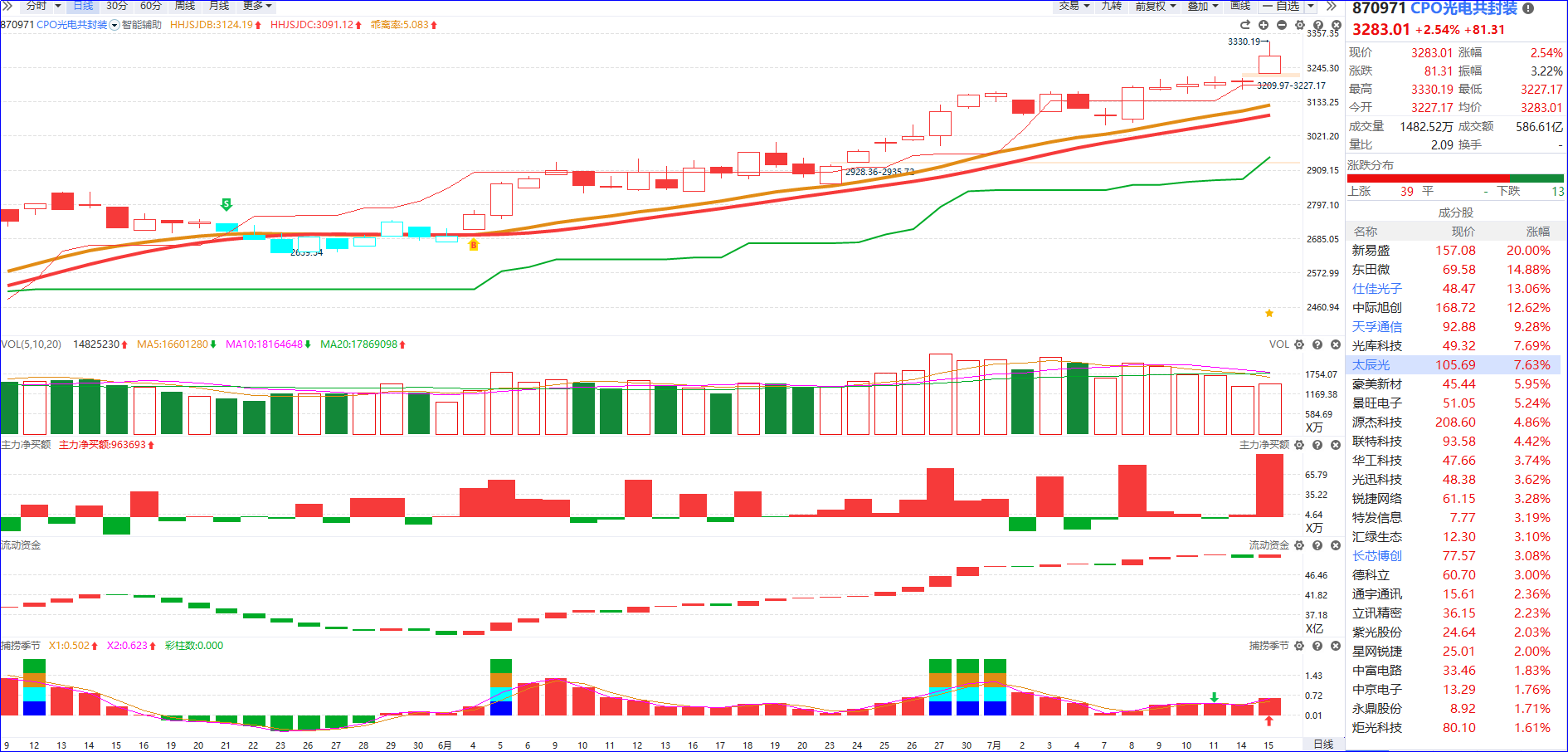Viewport: 1568px width, 752px height.
Task: Open 捕捞季节 indicator help icon
Action: click(x=1317, y=646)
